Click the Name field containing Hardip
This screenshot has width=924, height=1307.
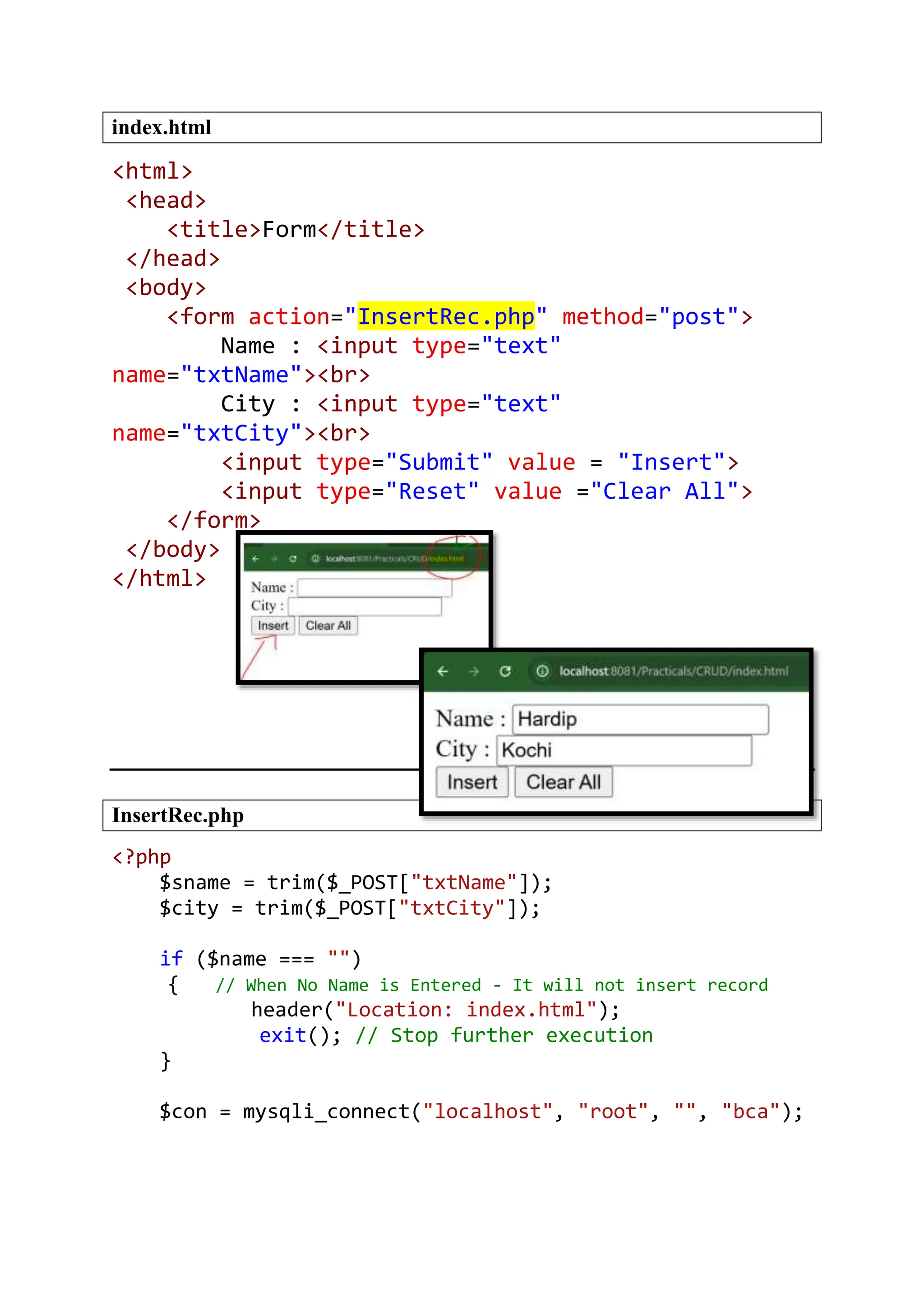tap(640, 719)
